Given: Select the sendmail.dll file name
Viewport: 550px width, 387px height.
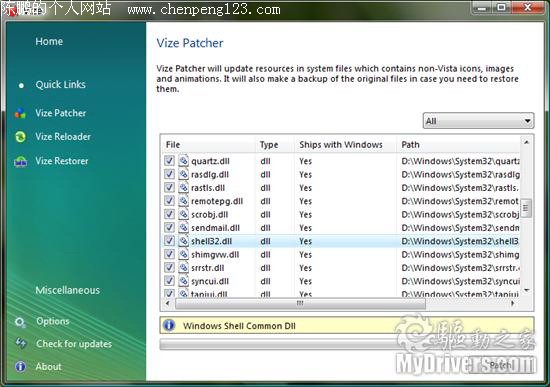Looking at the screenshot, I should [215, 228].
